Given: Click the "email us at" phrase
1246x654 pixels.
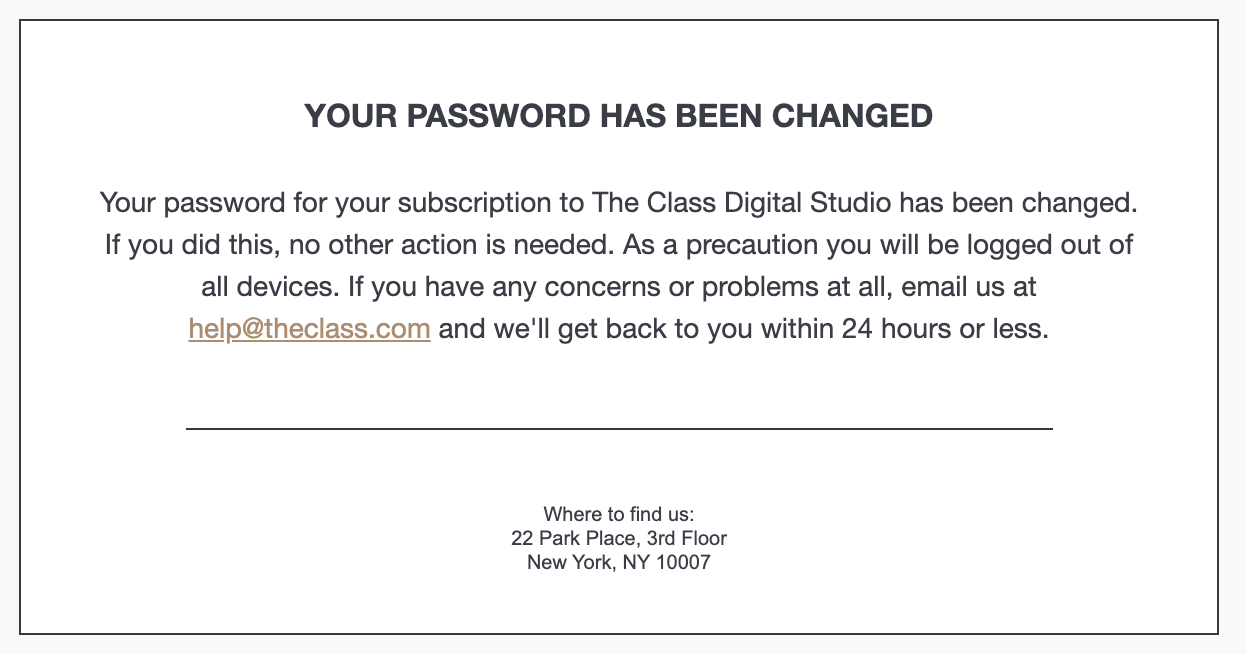Looking at the screenshot, I should [x=969, y=287].
